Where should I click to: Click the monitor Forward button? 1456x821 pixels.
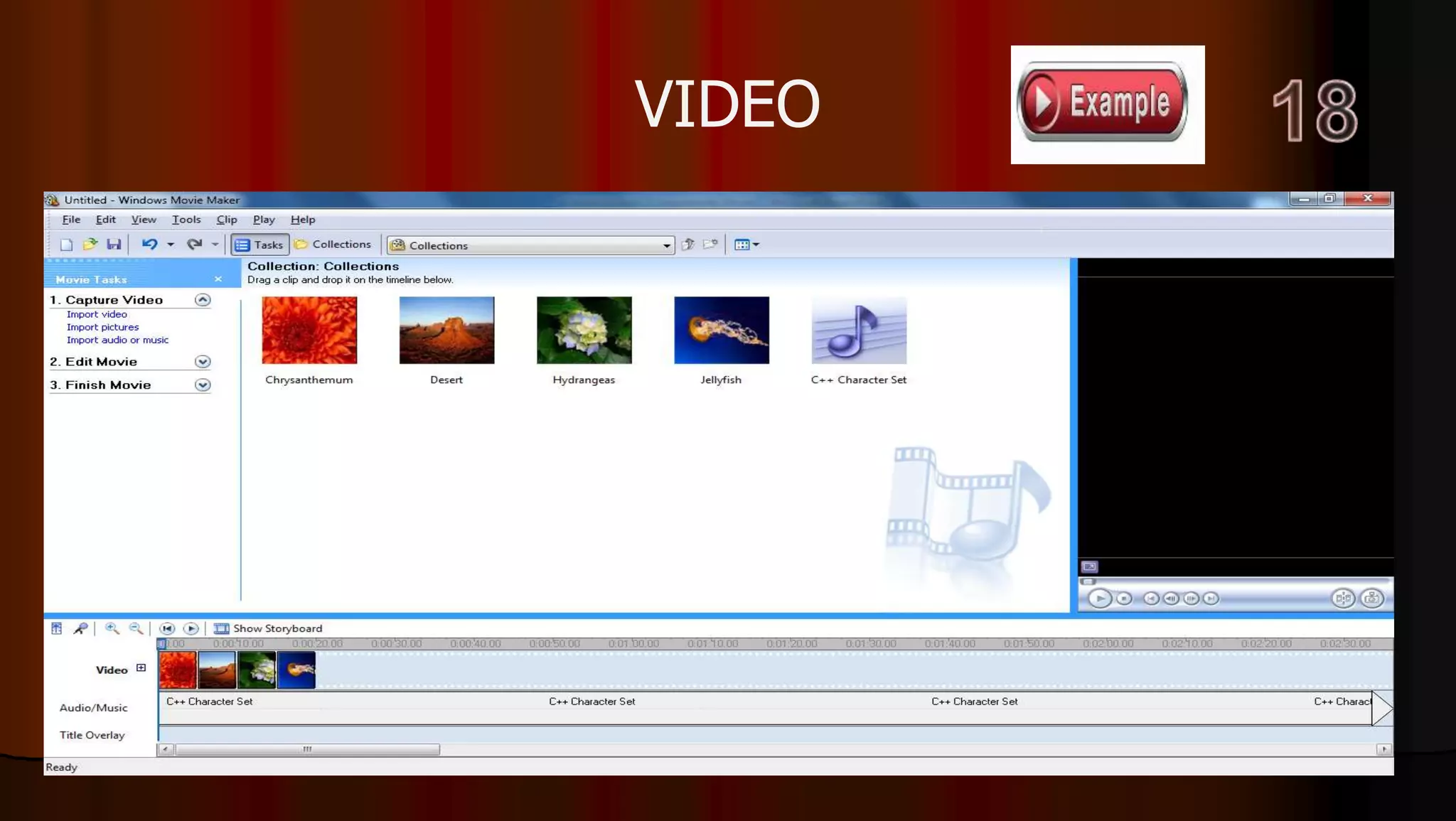tap(1211, 599)
